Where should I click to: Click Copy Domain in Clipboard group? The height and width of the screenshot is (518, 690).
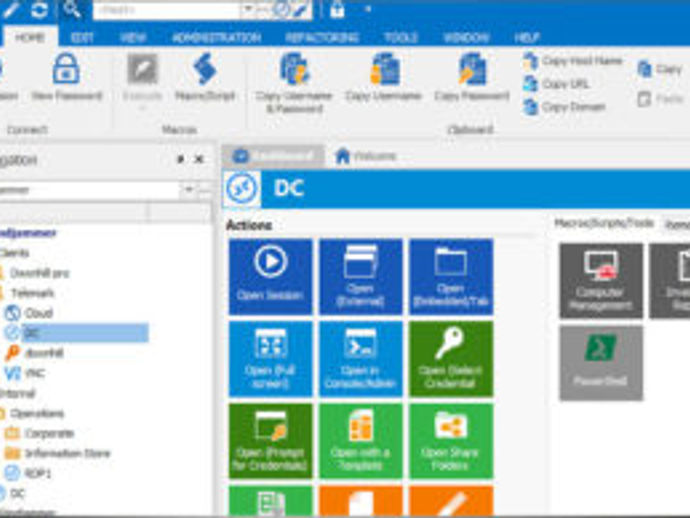coord(565,107)
